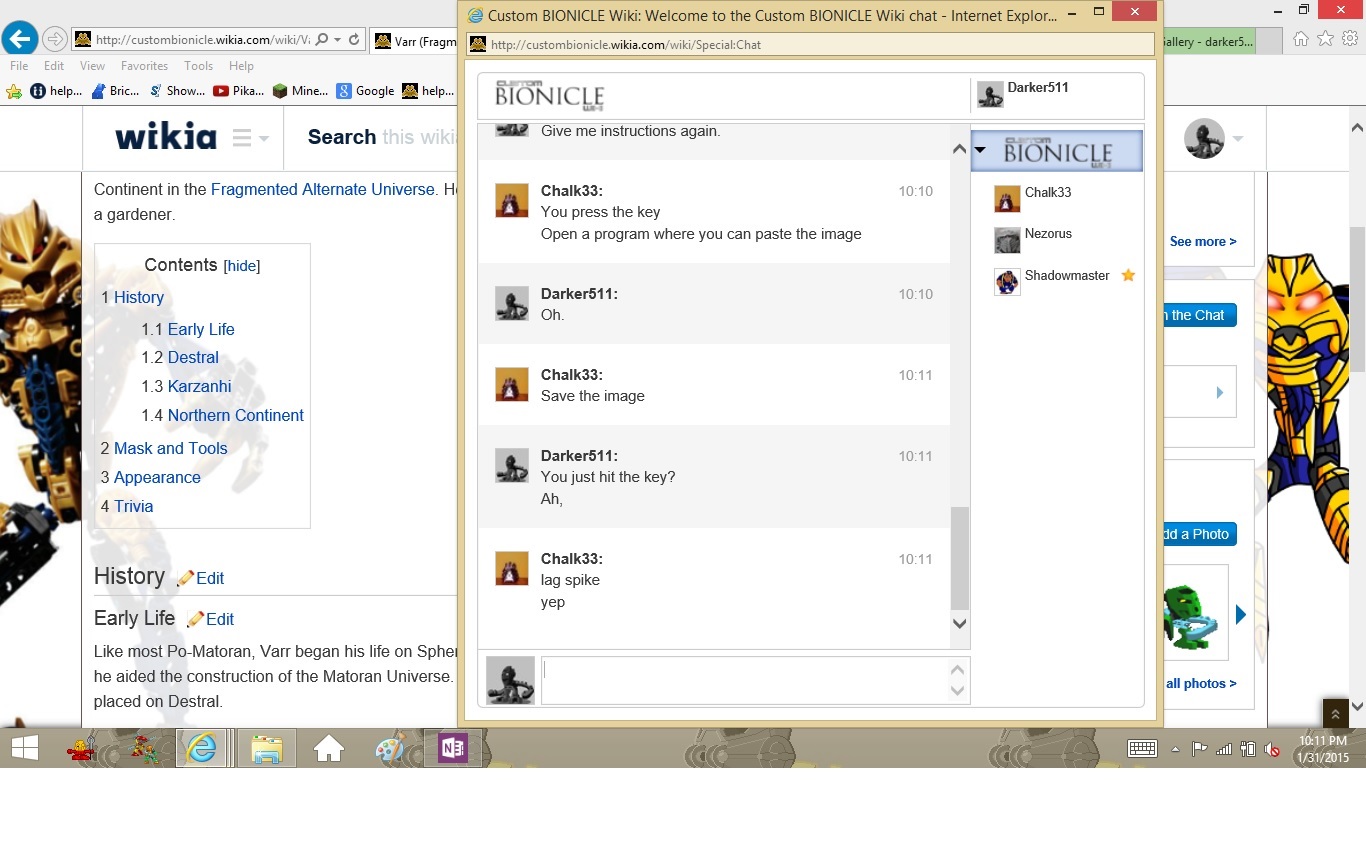Screen dimensions: 1366x864
Task: Open File Explorer from the taskbar
Action: [x=267, y=748]
